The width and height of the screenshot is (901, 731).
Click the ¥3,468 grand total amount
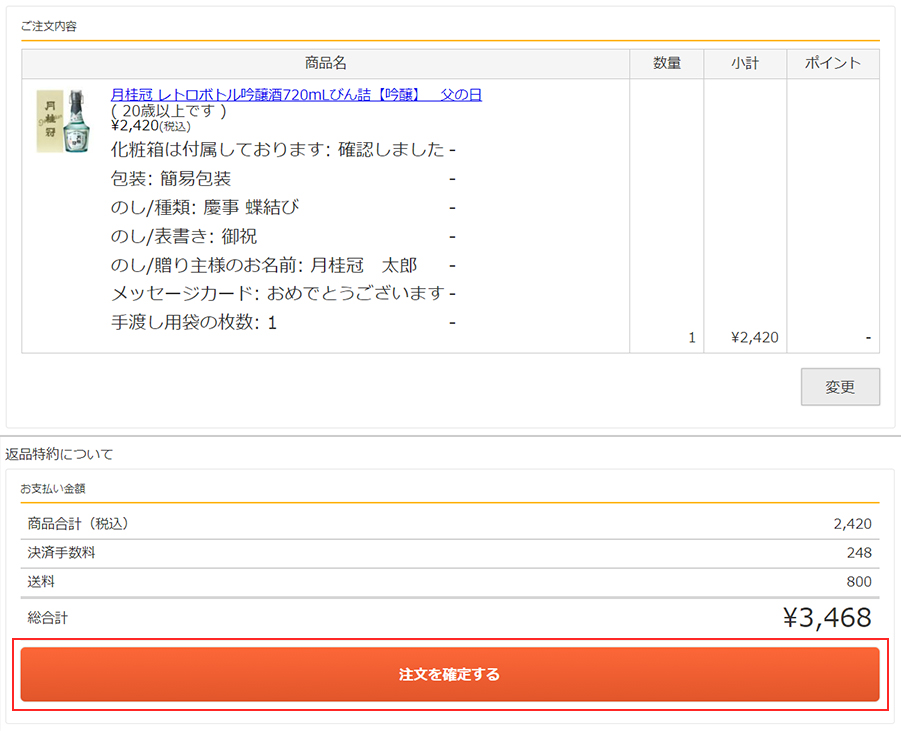click(827, 618)
